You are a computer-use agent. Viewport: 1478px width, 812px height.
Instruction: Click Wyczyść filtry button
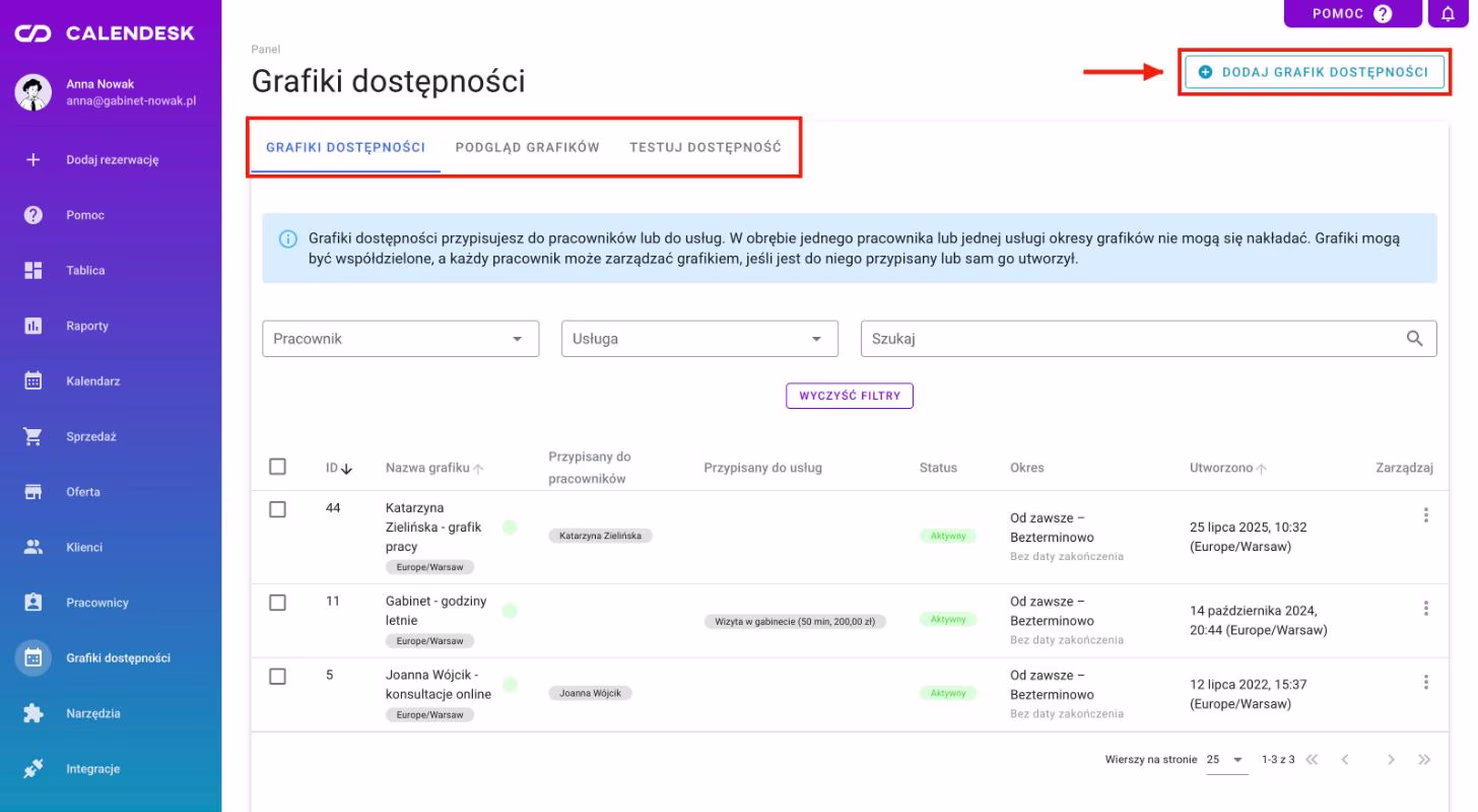(850, 396)
